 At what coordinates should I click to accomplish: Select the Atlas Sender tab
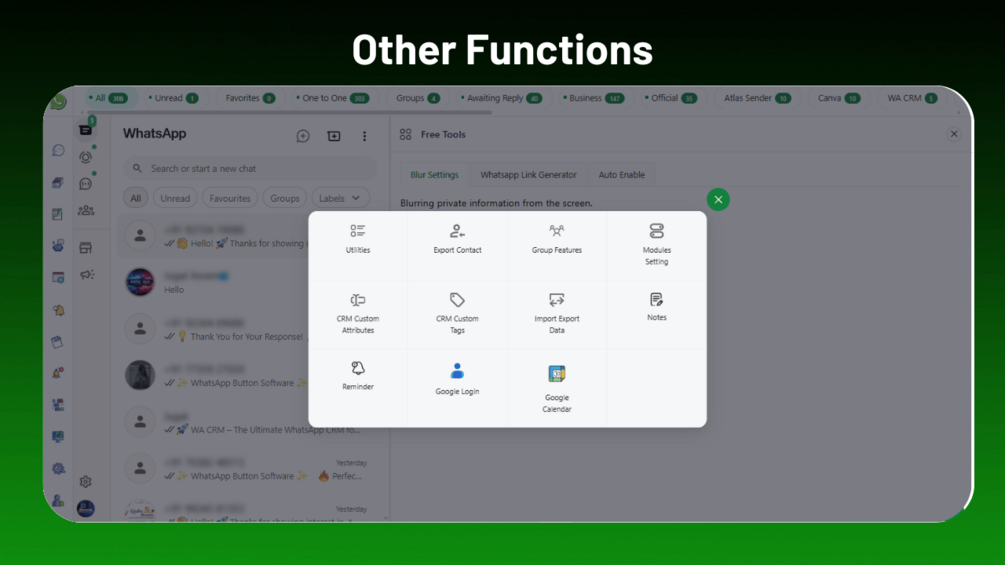(x=757, y=98)
